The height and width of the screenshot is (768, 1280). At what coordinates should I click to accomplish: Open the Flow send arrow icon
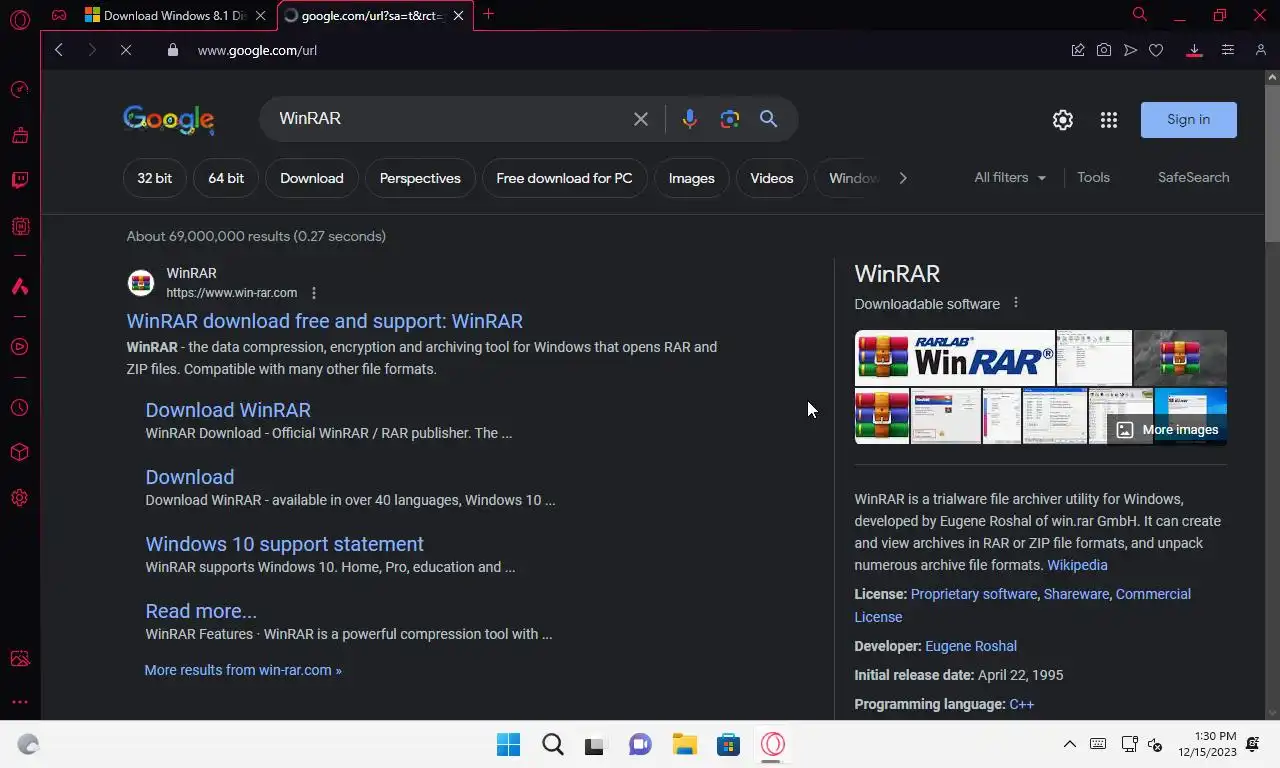click(x=1130, y=50)
